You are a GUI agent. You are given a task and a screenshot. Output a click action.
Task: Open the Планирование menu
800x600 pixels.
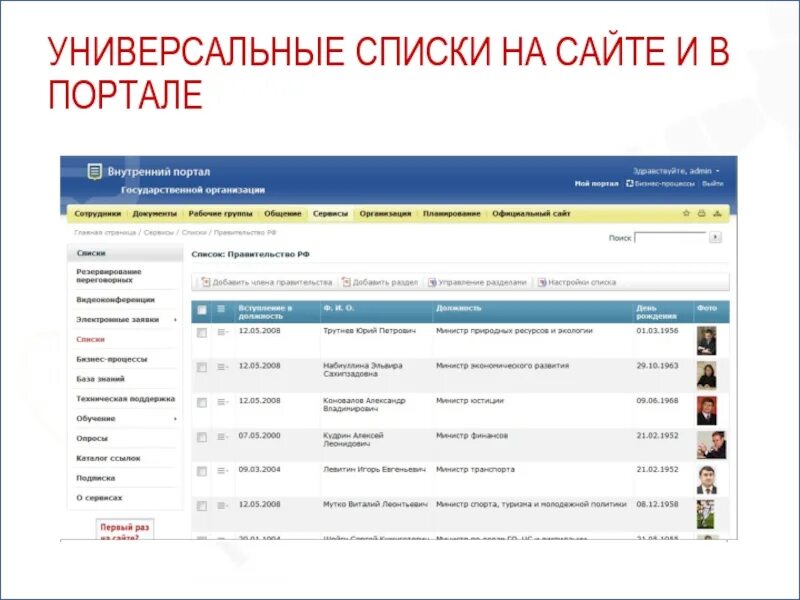452,214
